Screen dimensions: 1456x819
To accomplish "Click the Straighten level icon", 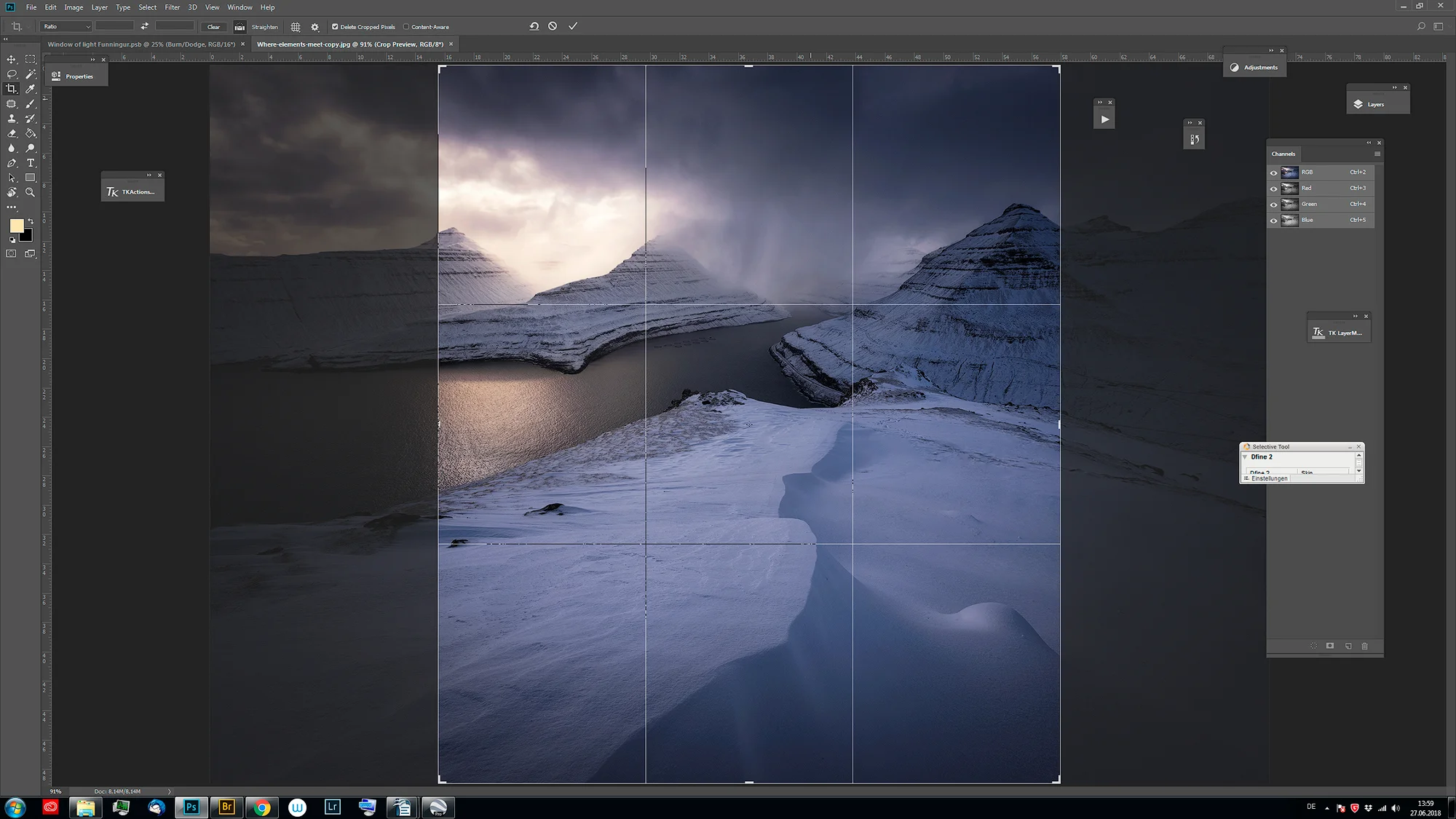I will [x=240, y=27].
